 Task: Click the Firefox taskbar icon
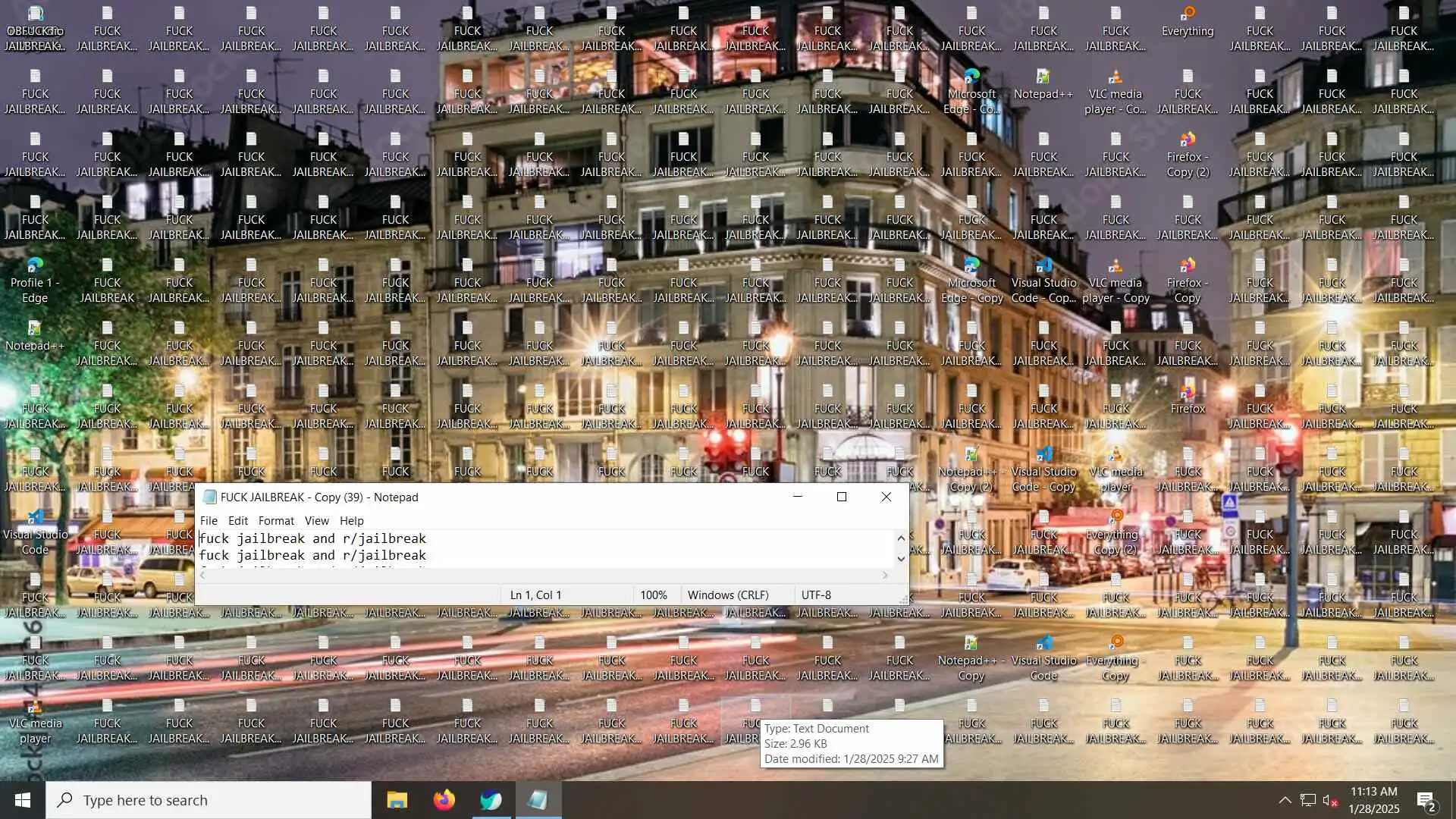coord(444,800)
